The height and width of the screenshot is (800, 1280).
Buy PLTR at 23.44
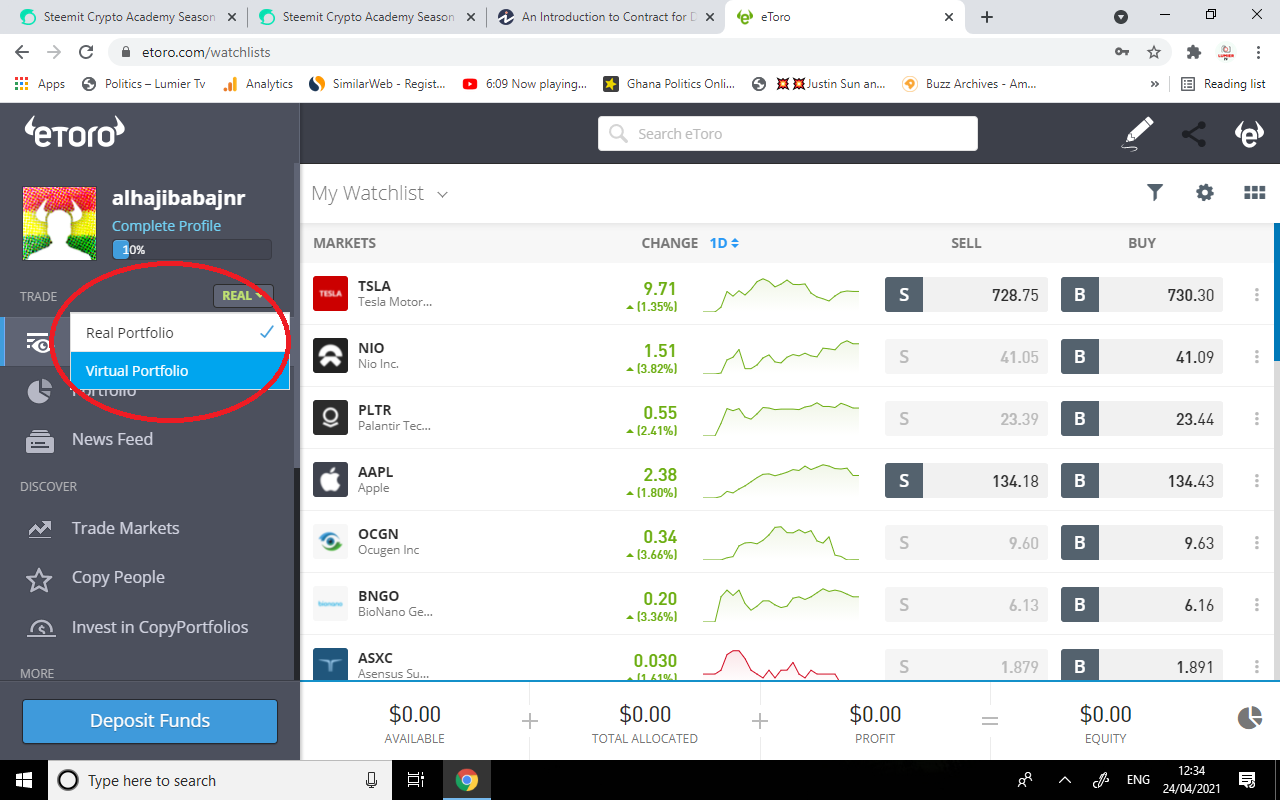click(1142, 419)
